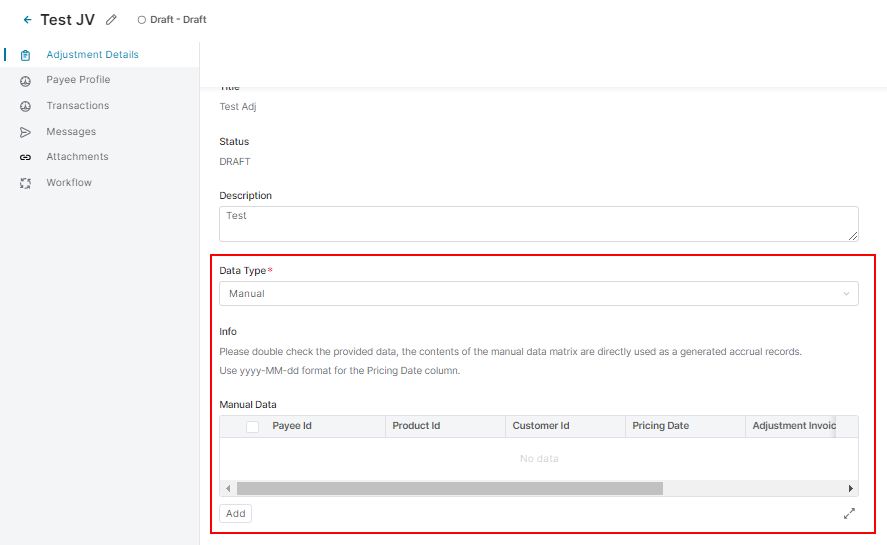The height and width of the screenshot is (545, 887).
Task: Click the horizontal scrollbar of Manual Data table
Action: point(450,488)
